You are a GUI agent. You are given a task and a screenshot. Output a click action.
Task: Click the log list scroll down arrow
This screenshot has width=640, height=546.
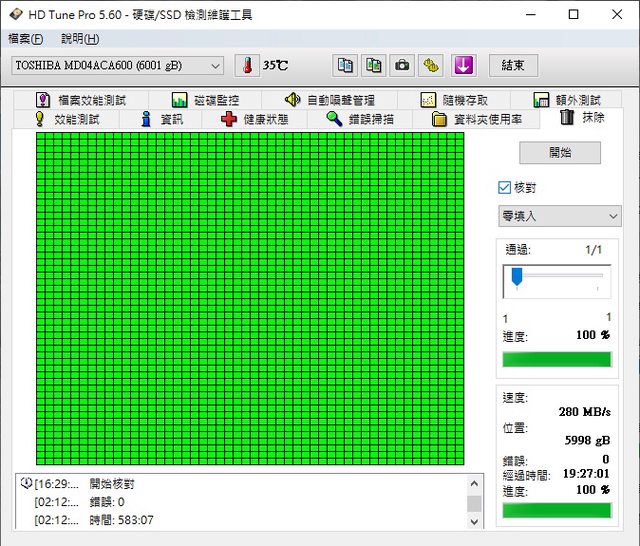tap(474, 521)
